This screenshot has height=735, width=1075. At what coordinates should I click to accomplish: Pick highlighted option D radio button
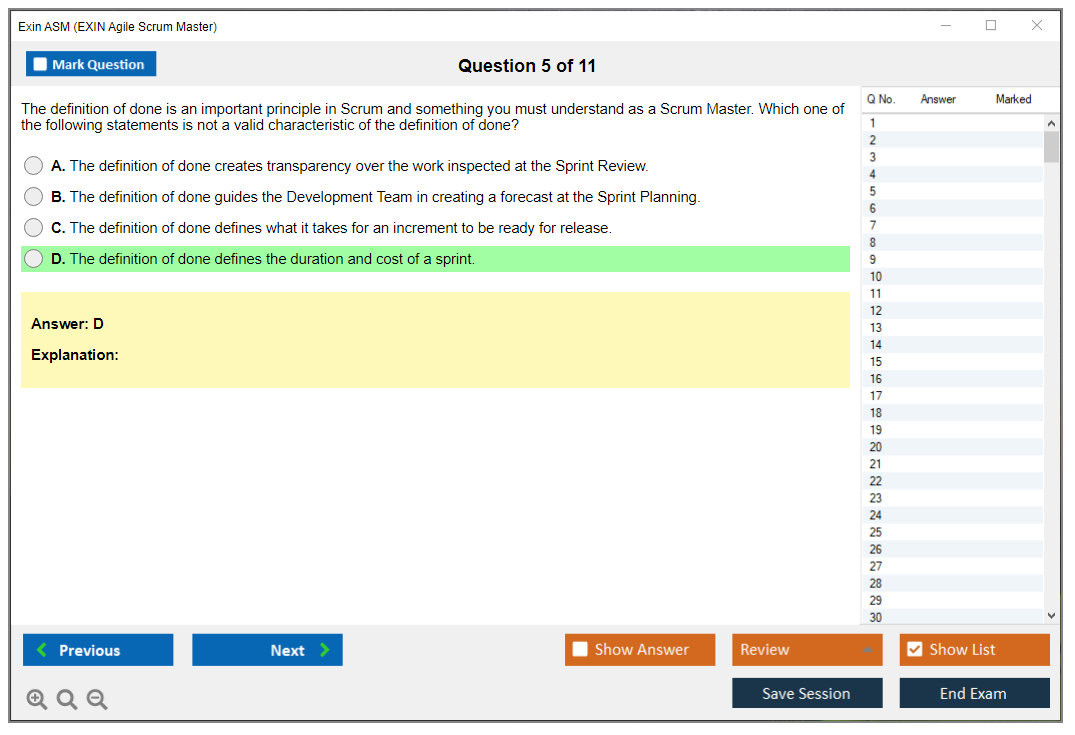point(34,259)
